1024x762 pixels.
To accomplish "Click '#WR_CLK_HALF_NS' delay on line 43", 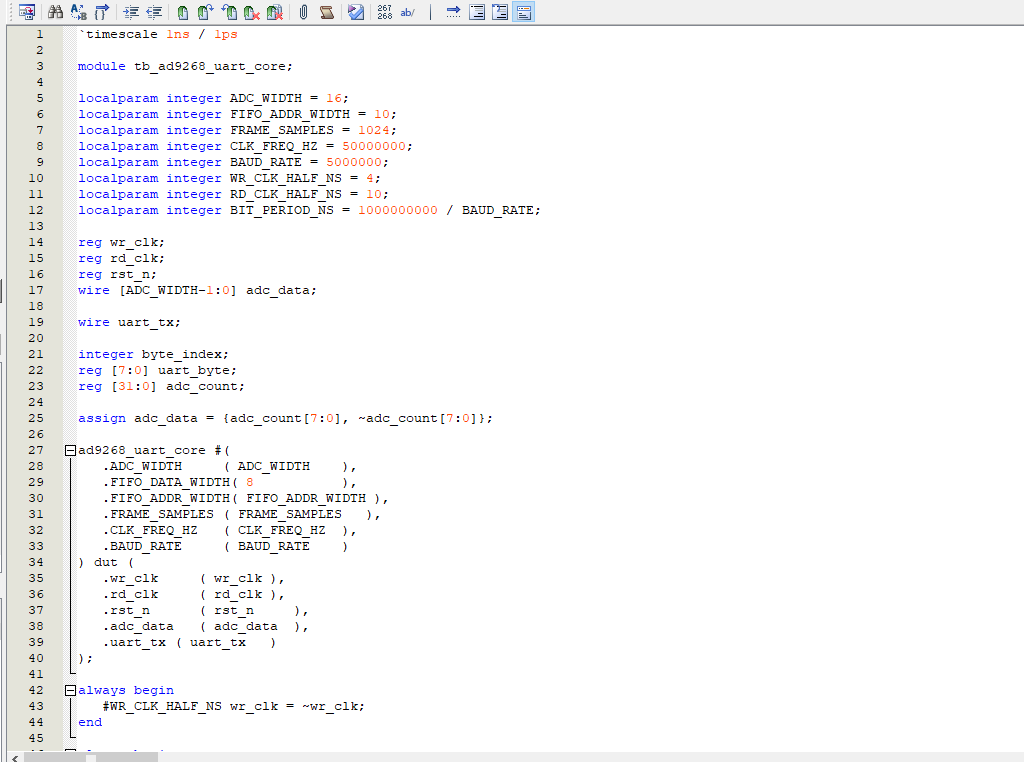I will click(162, 706).
